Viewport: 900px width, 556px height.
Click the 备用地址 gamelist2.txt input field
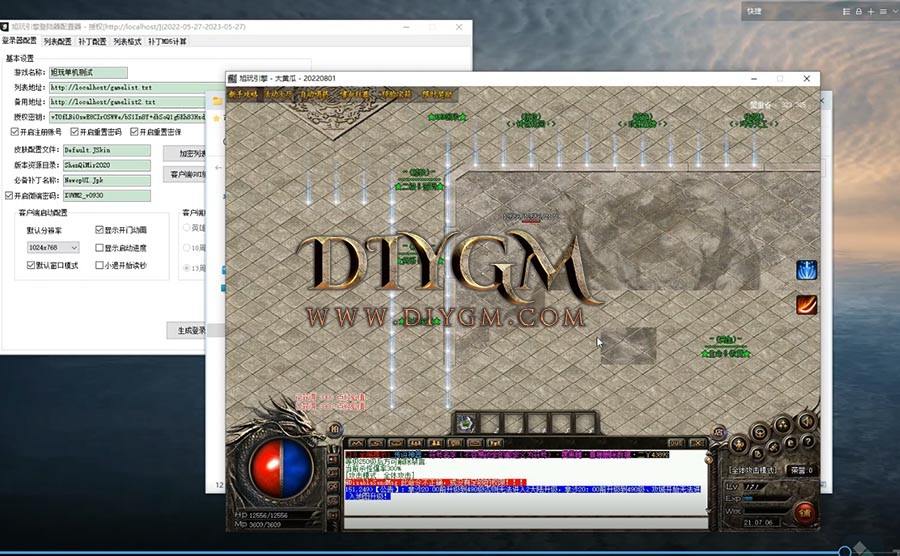click(x=127, y=102)
